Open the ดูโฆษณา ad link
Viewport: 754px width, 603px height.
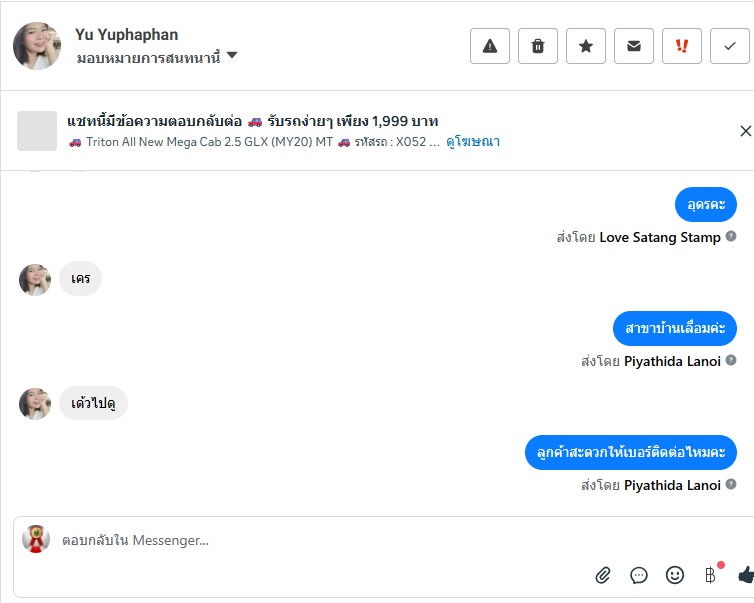click(473, 142)
